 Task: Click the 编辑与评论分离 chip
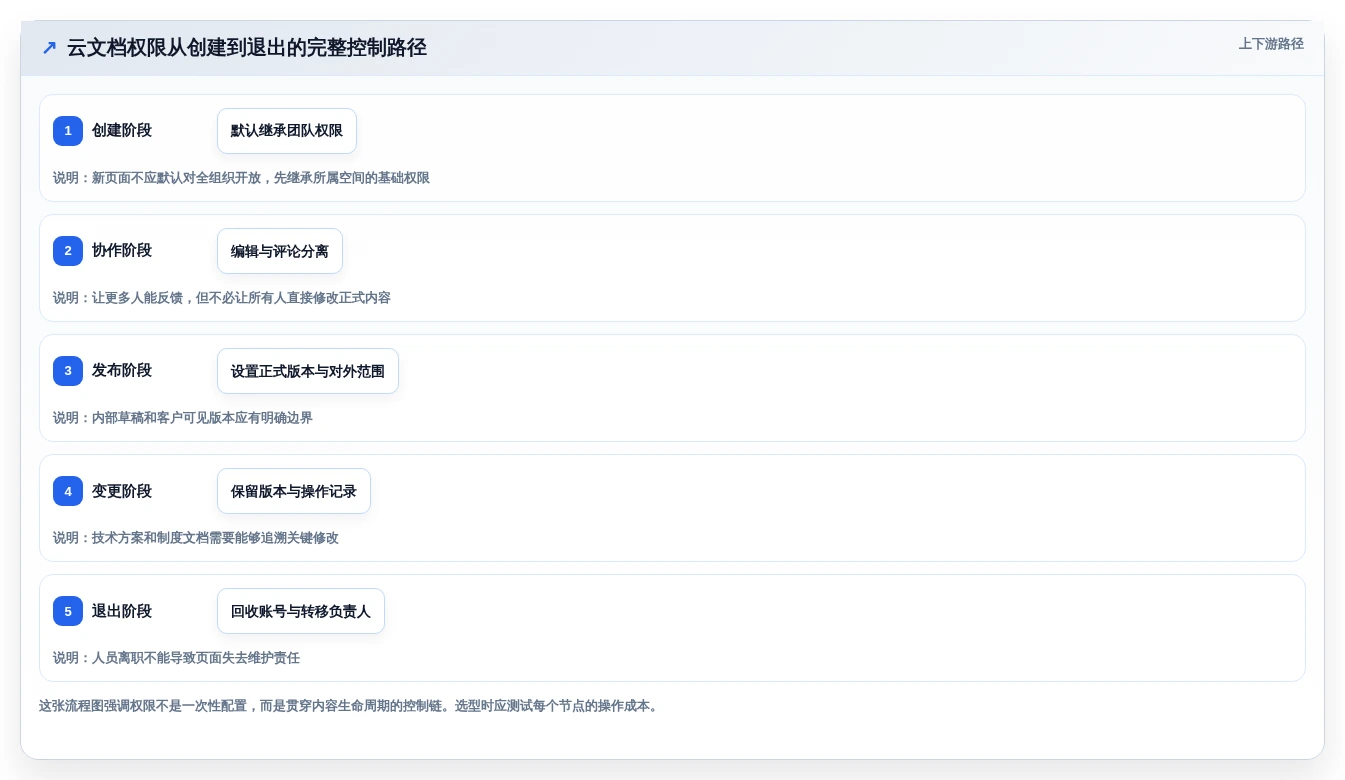(x=280, y=251)
